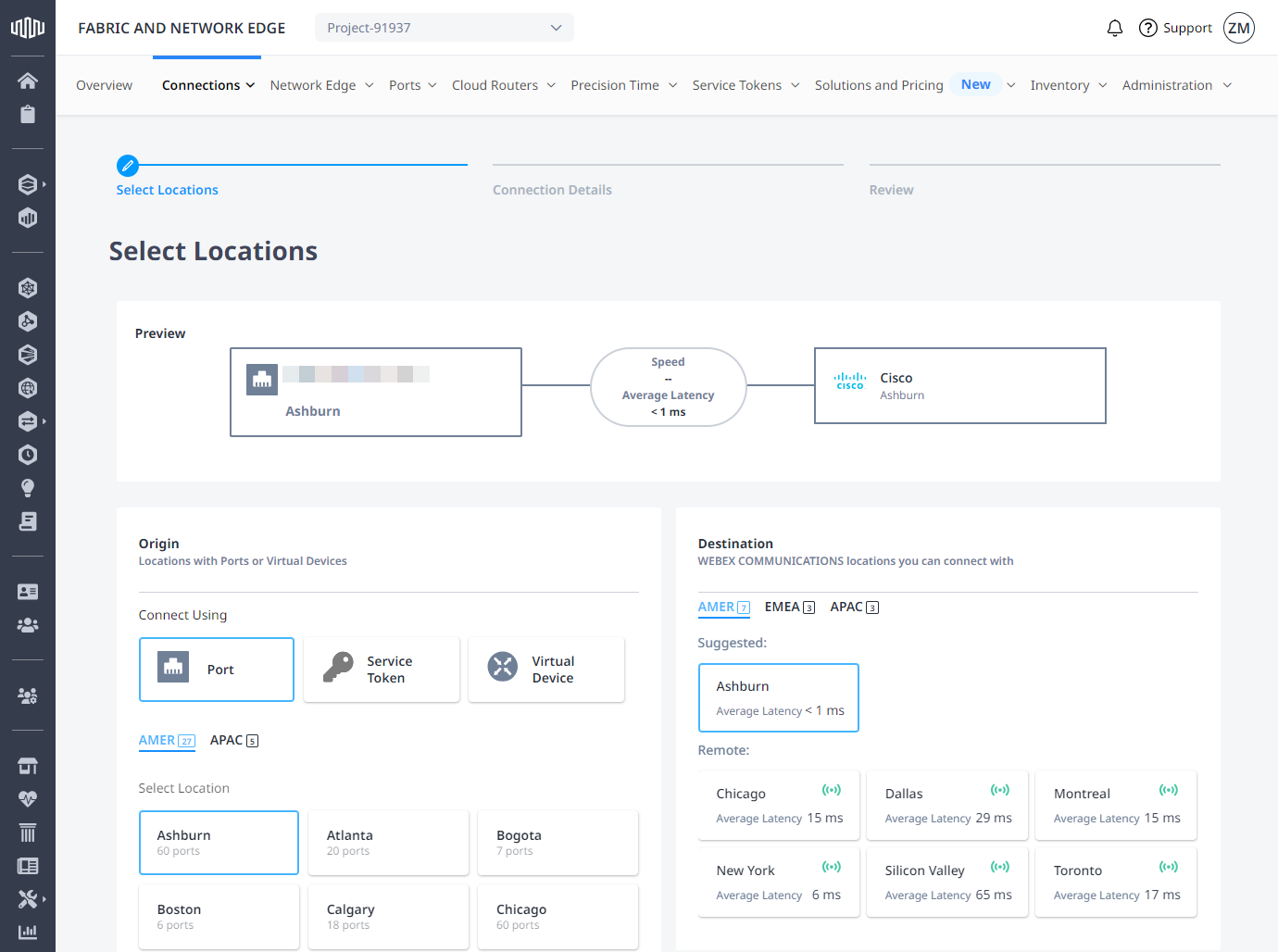Screen dimensions: 1278x952
Task: Open the Project-91937 dropdown
Action: pyautogui.click(x=445, y=28)
